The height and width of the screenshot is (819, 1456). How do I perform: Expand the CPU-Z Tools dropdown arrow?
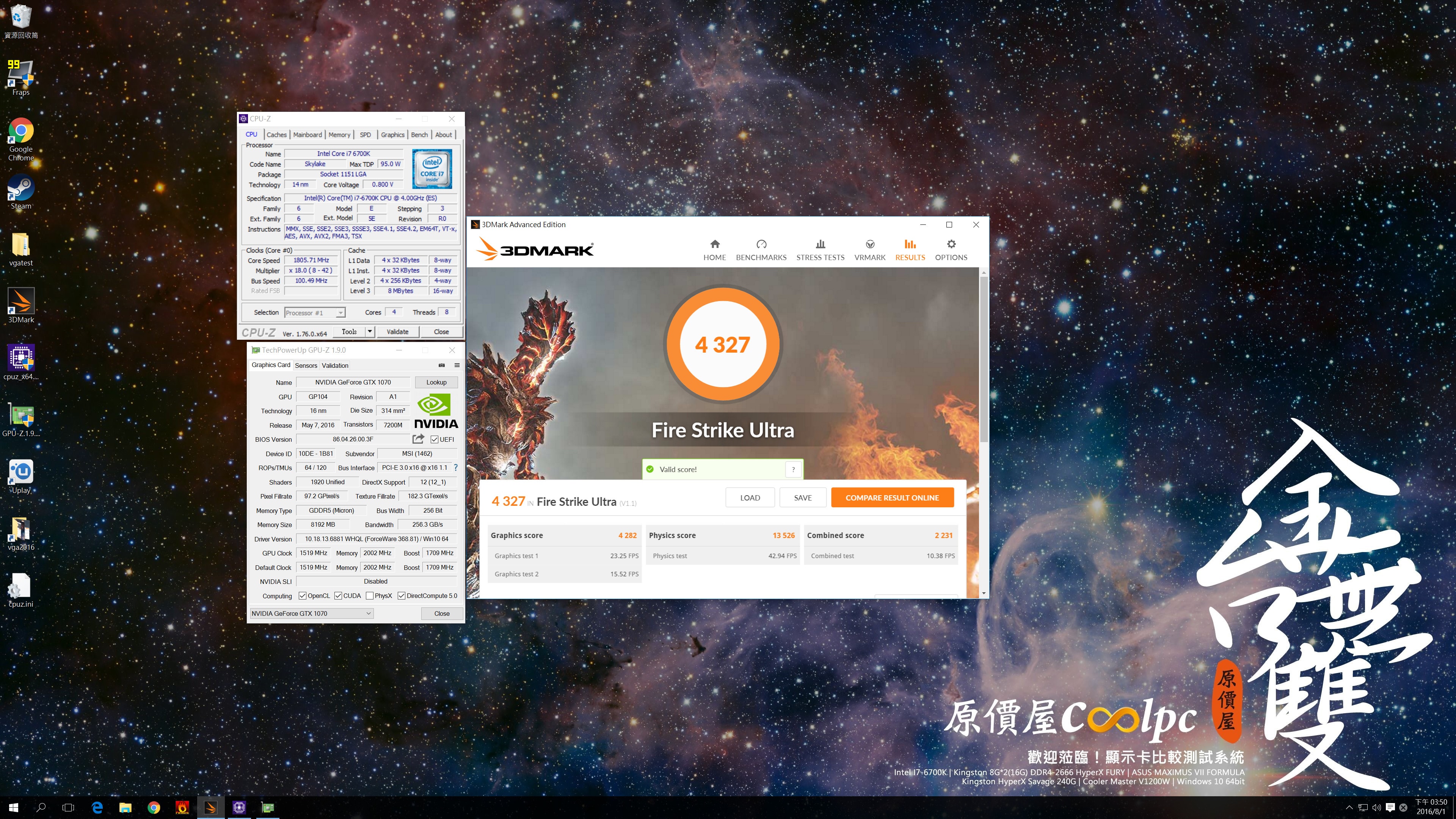pos(370,332)
